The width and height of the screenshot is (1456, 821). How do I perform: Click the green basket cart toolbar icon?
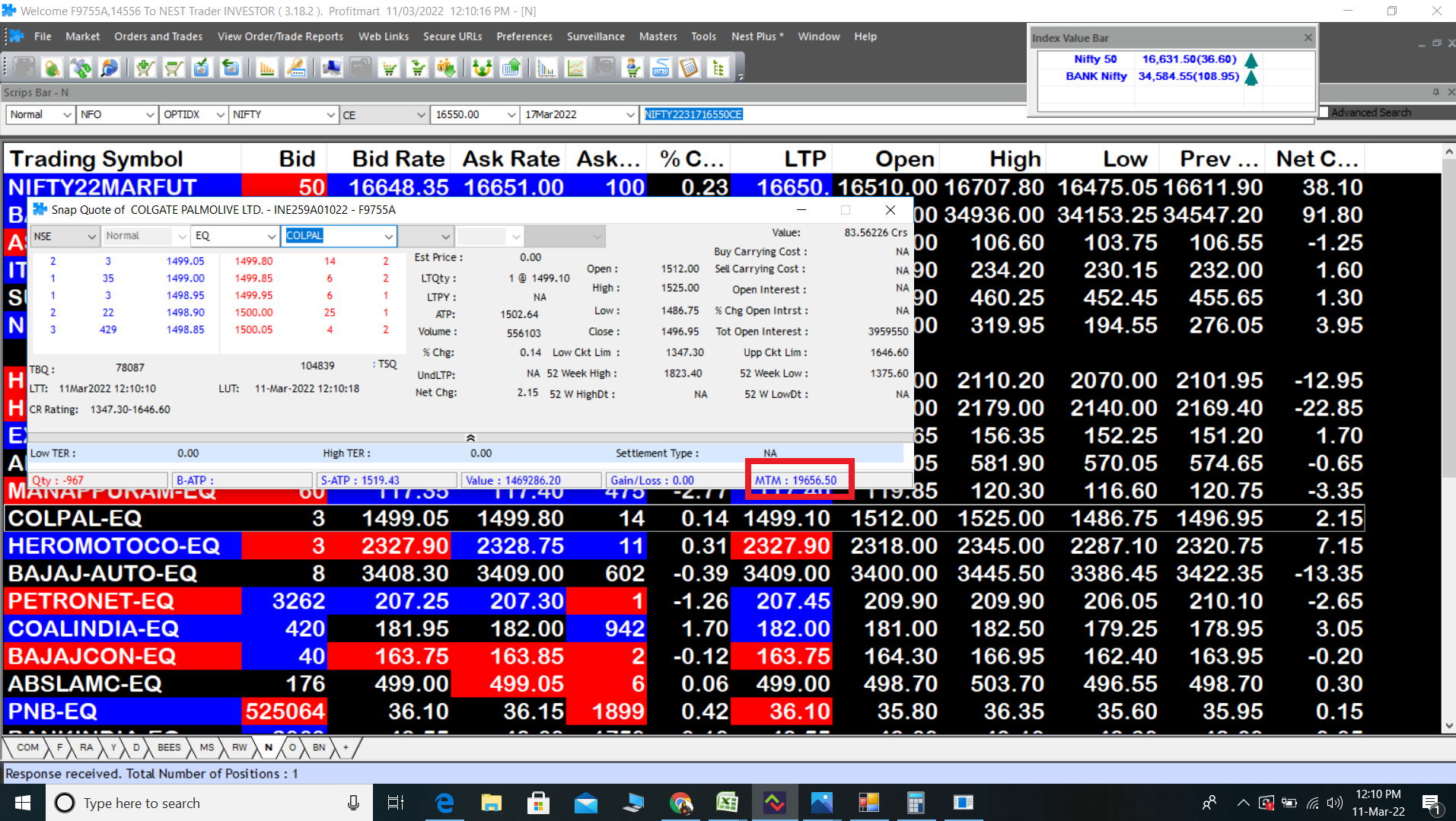[x=390, y=68]
